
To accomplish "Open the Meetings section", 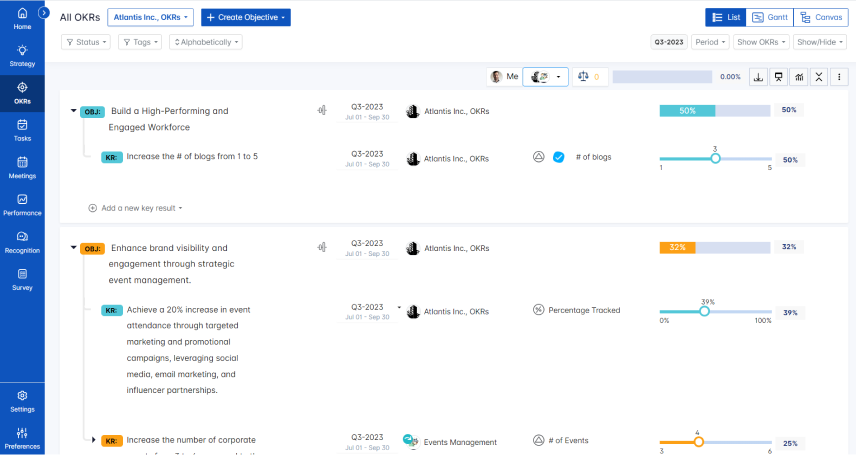I will point(22,168).
